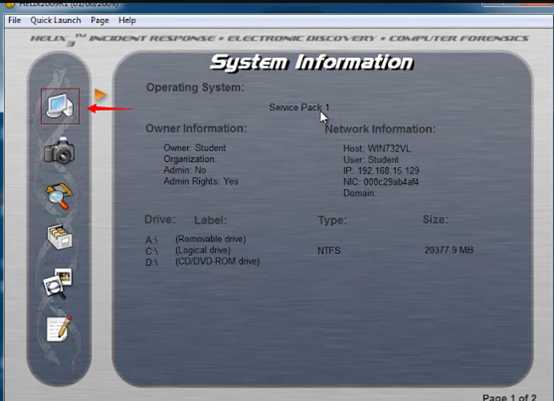Click Host: WIN732VL entry
This screenshot has height=401, width=554.
(377, 149)
